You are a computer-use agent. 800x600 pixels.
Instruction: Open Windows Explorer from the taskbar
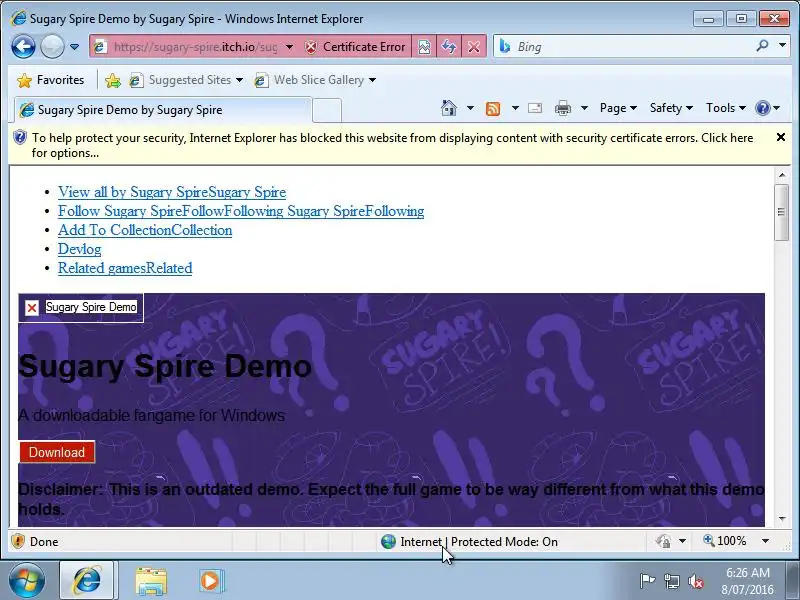coord(151,581)
